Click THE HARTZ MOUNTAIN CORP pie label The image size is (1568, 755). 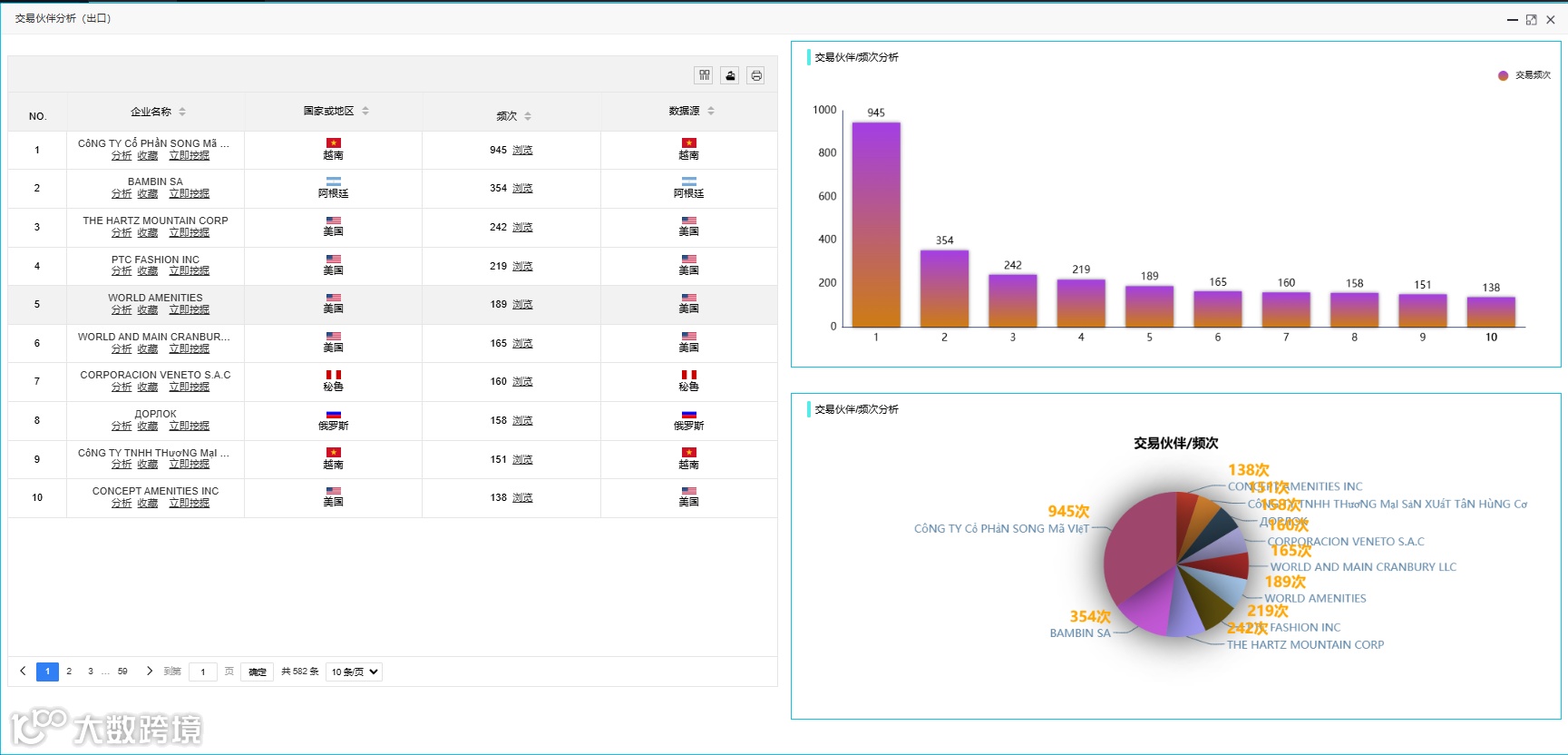tap(1305, 645)
